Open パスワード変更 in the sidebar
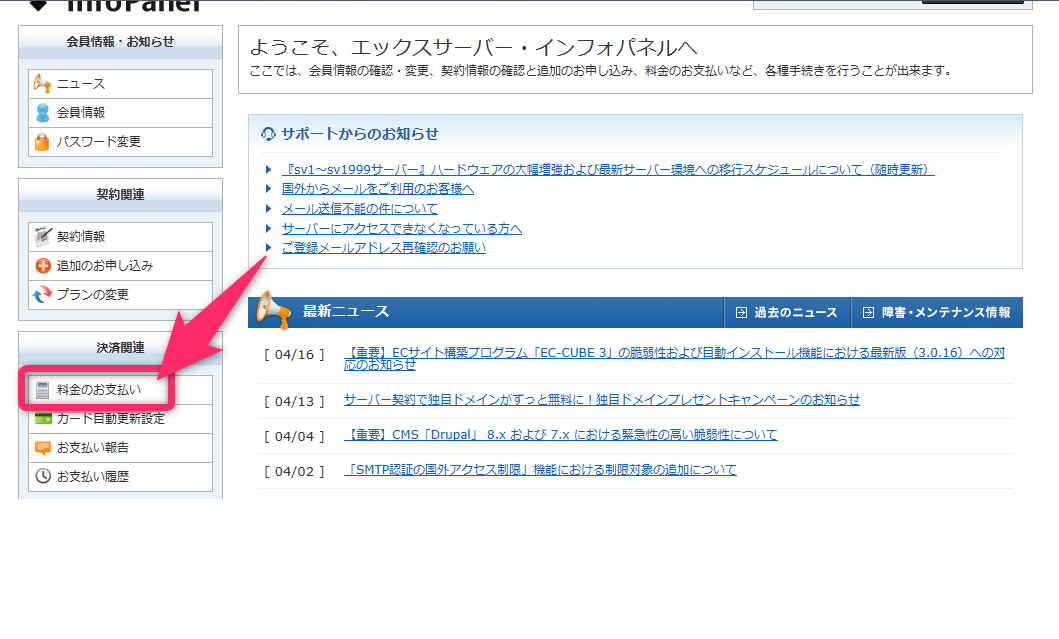This screenshot has height=639, width=1059. [120, 142]
